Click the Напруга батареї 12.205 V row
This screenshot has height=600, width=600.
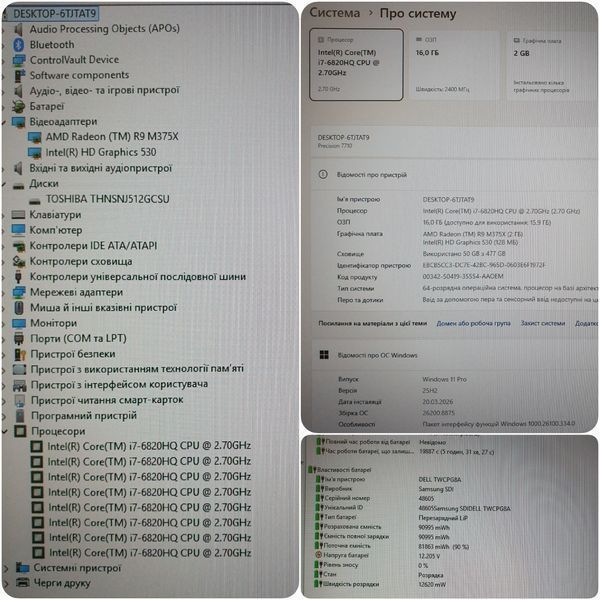point(378,555)
